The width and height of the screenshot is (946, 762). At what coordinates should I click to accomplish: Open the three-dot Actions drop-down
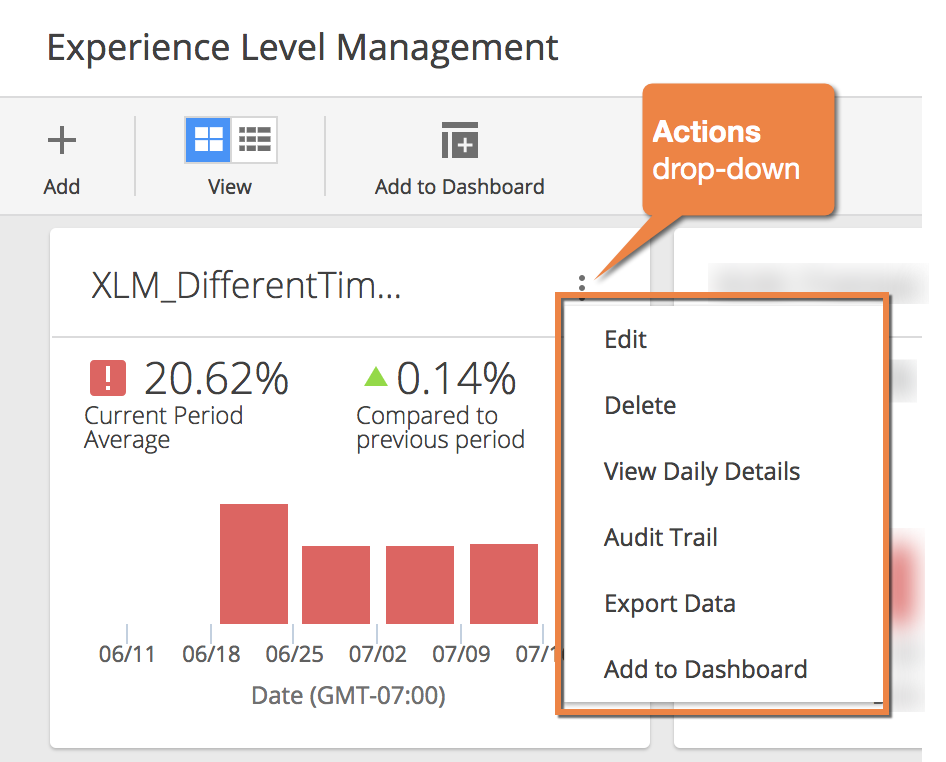point(582,288)
